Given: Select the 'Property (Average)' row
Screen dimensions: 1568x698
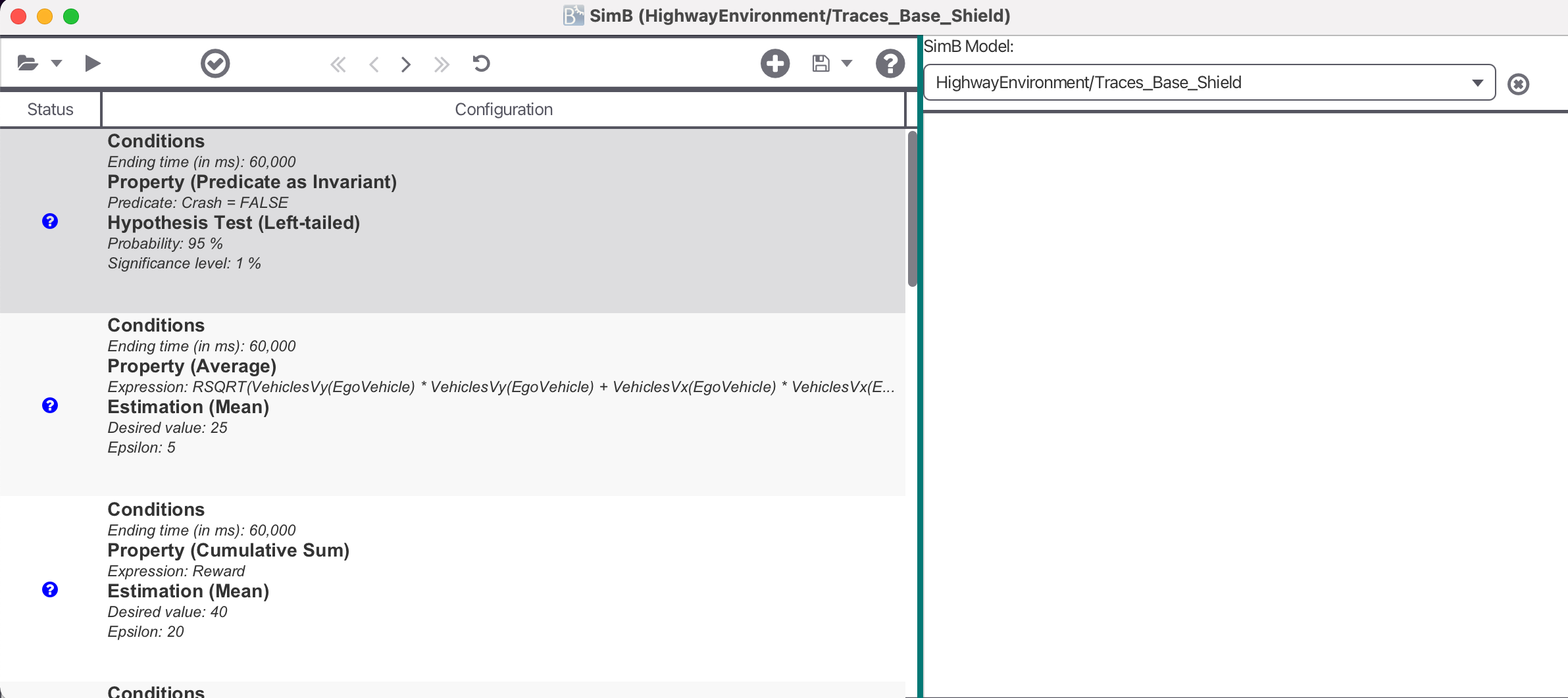Looking at the screenshot, I should [192, 366].
